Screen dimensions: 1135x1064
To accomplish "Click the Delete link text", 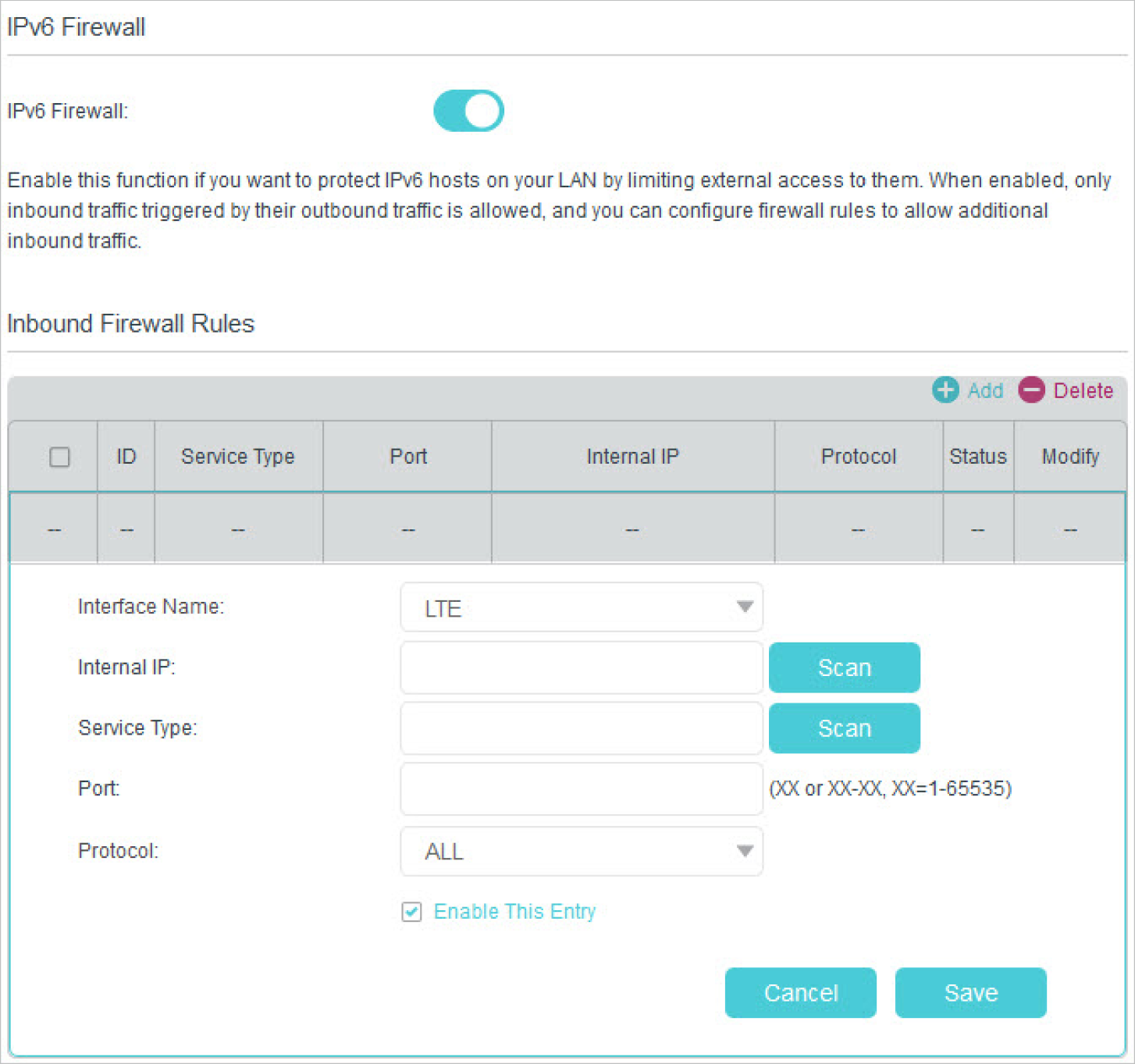I will click(x=1083, y=390).
